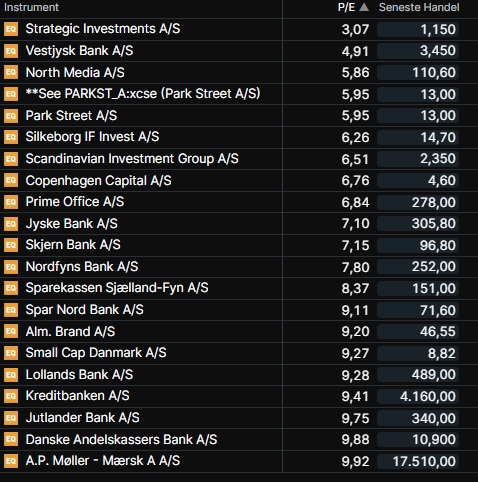Sort by the P/E column header
The width and height of the screenshot is (478, 483).
tap(346, 7)
